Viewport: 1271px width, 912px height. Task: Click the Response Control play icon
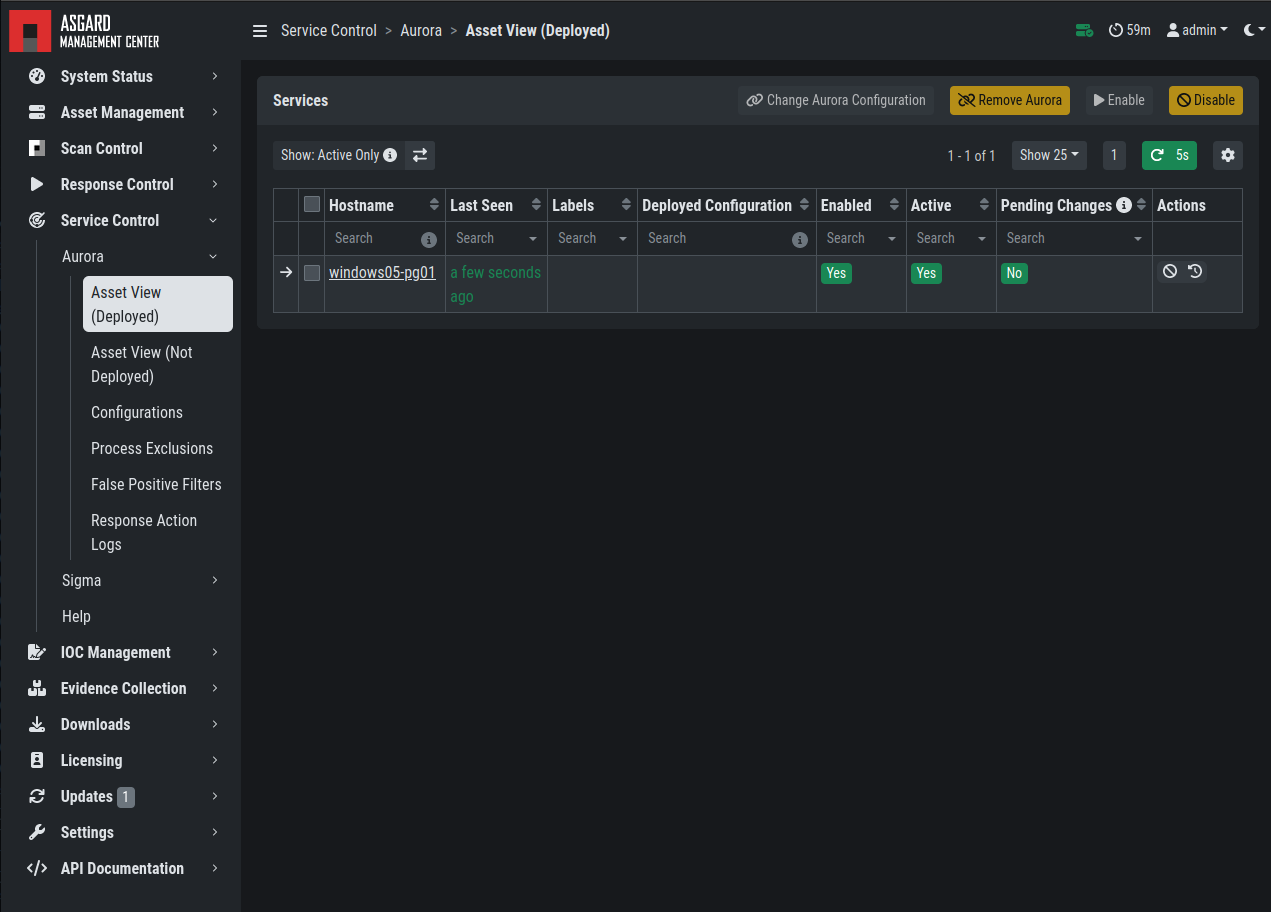(37, 184)
